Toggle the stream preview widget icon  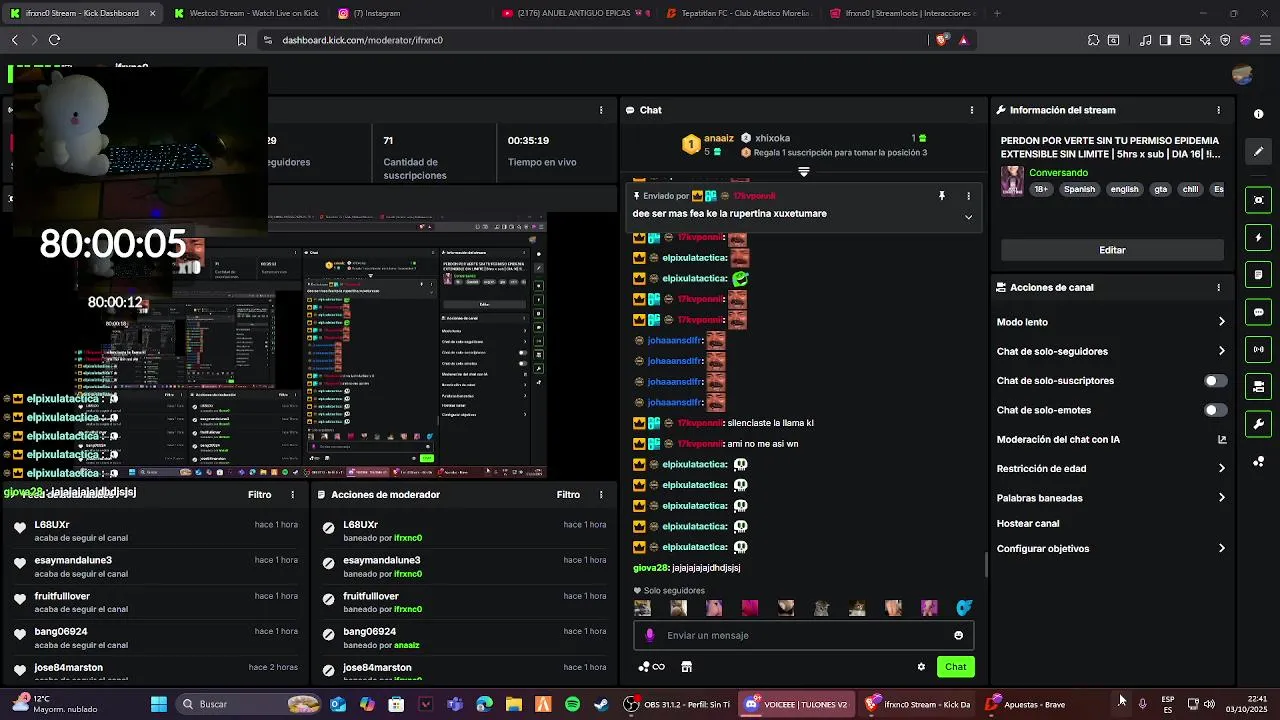point(1259,200)
